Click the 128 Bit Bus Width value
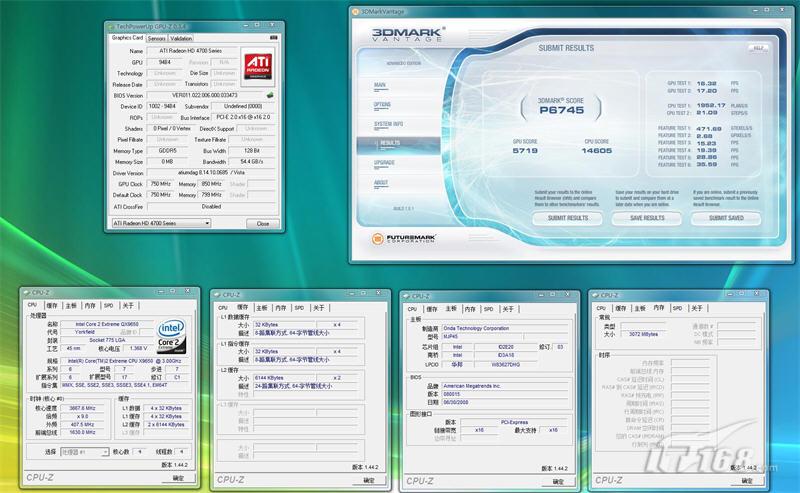Image resolution: width=800 pixels, height=493 pixels. 252,151
